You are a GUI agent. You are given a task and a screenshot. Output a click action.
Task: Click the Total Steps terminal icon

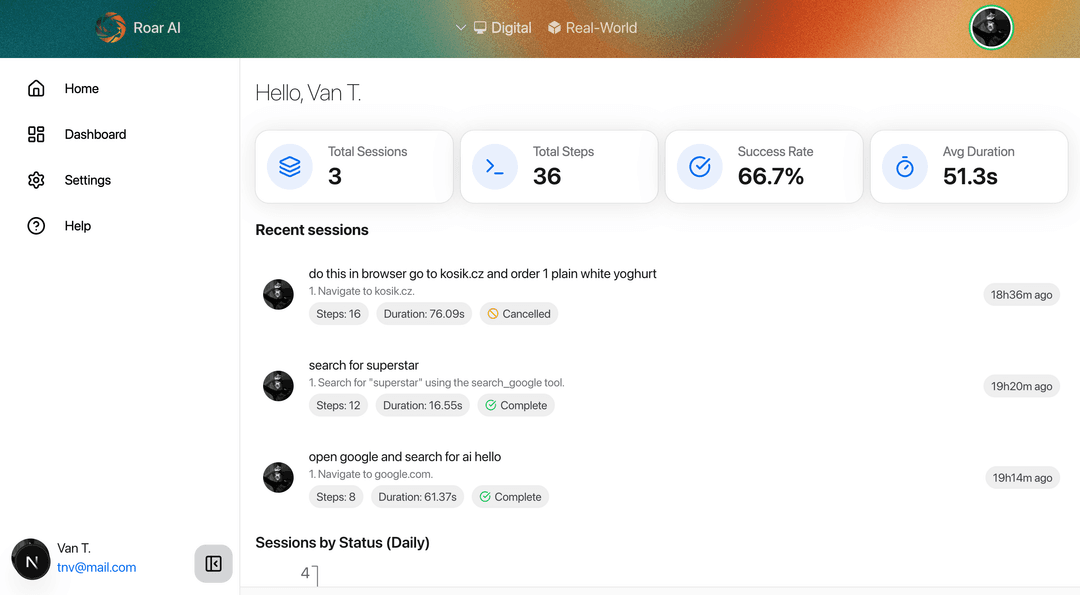[x=495, y=167]
